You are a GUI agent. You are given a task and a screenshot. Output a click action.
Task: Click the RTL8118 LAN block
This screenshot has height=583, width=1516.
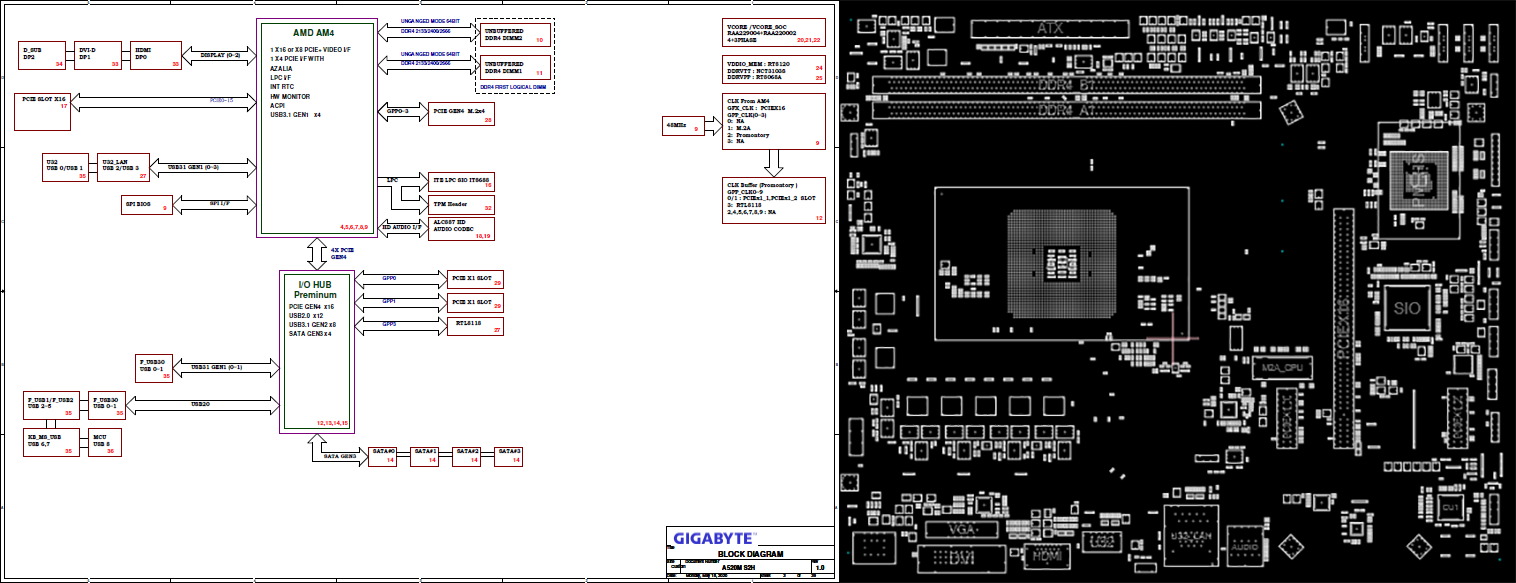[475, 326]
